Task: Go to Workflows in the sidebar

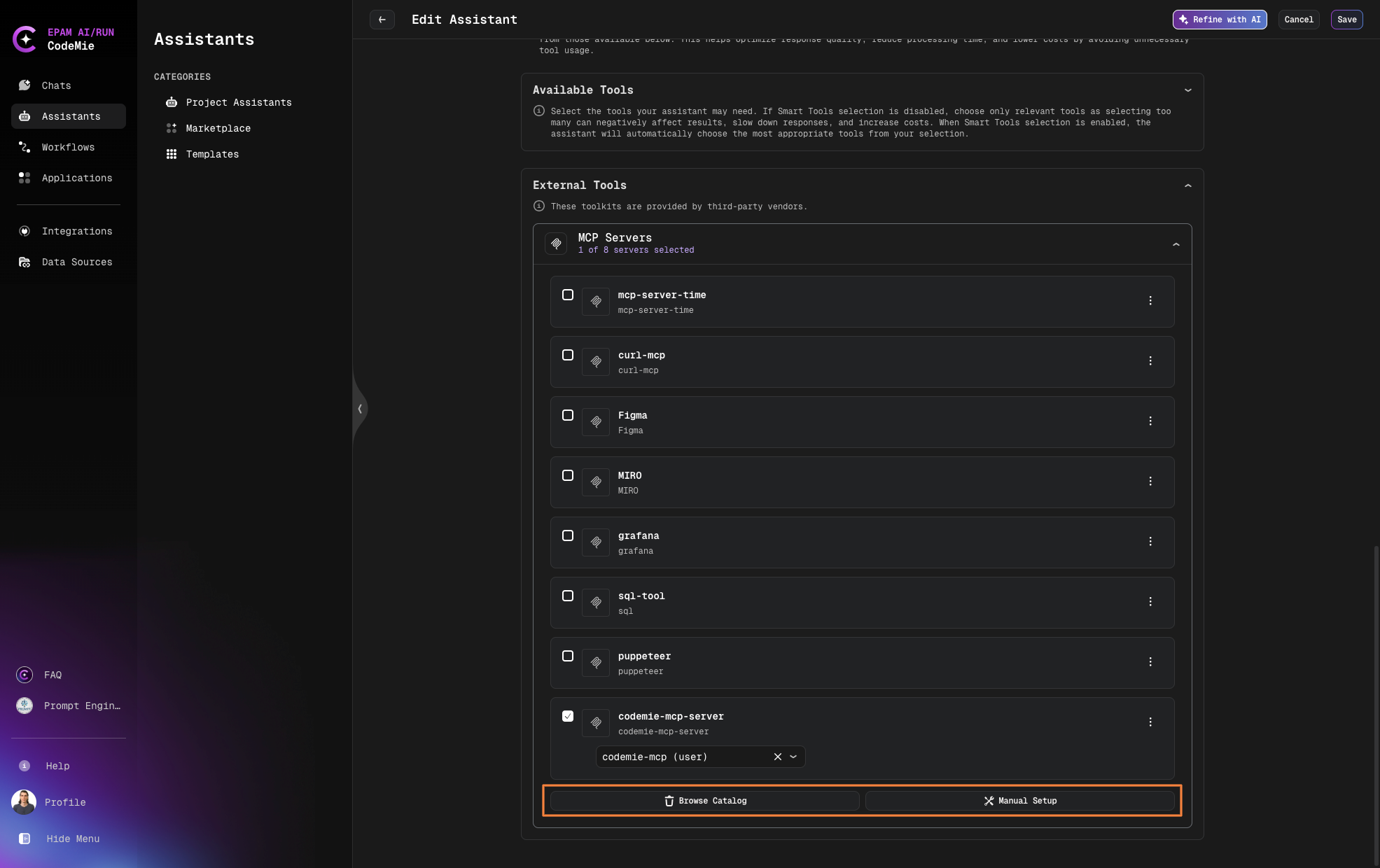Action: click(68, 147)
